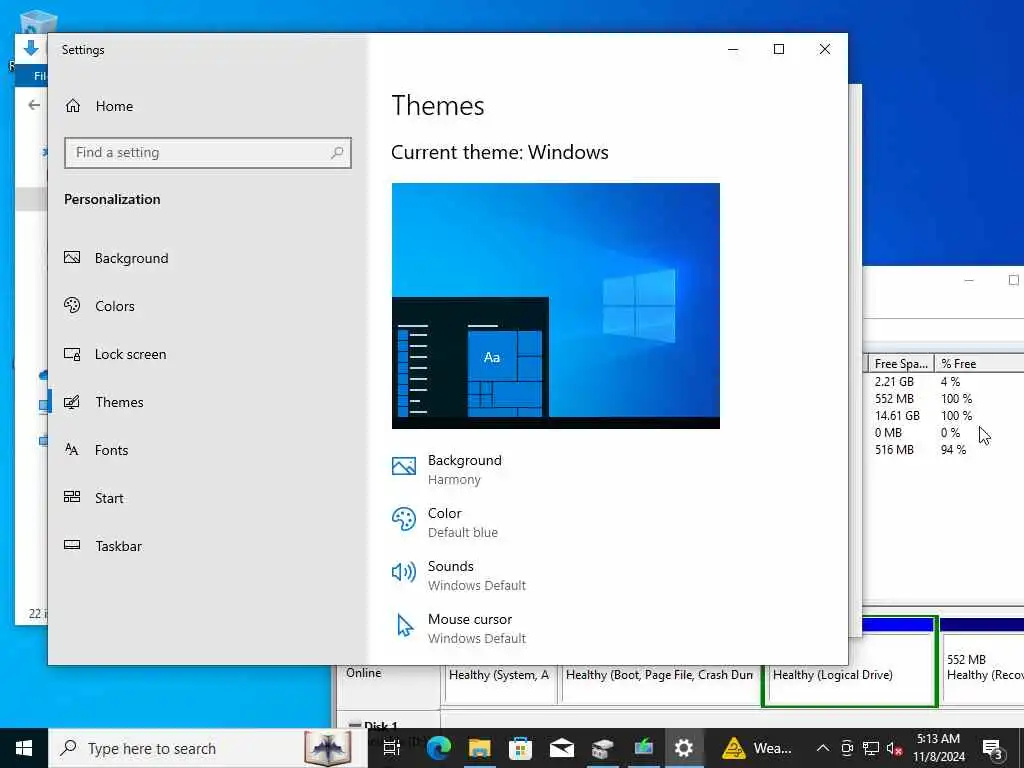
Task: Click the network tray icon
Action: coord(871,748)
